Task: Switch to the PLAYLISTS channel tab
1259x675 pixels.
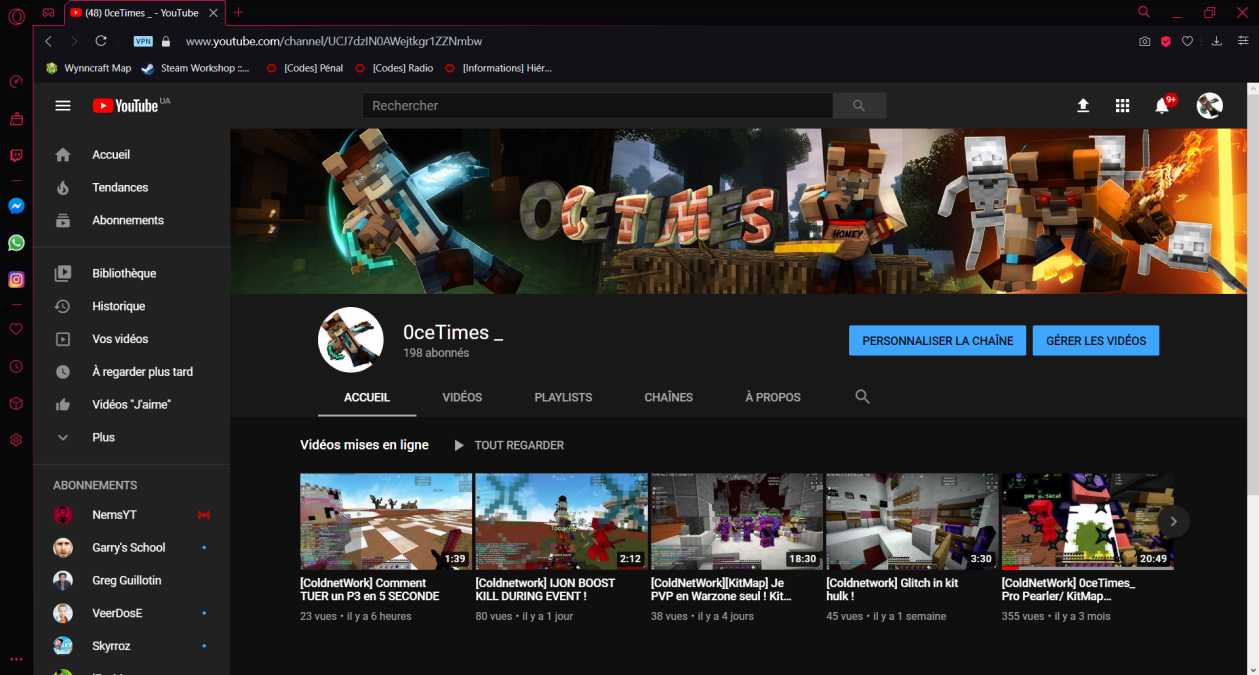Action: [x=563, y=397]
